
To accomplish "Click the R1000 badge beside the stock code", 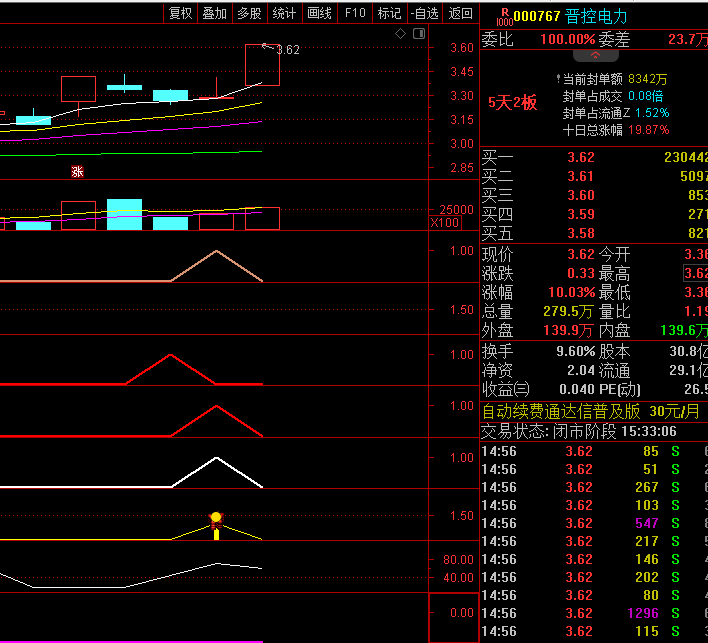I will click(x=503, y=15).
